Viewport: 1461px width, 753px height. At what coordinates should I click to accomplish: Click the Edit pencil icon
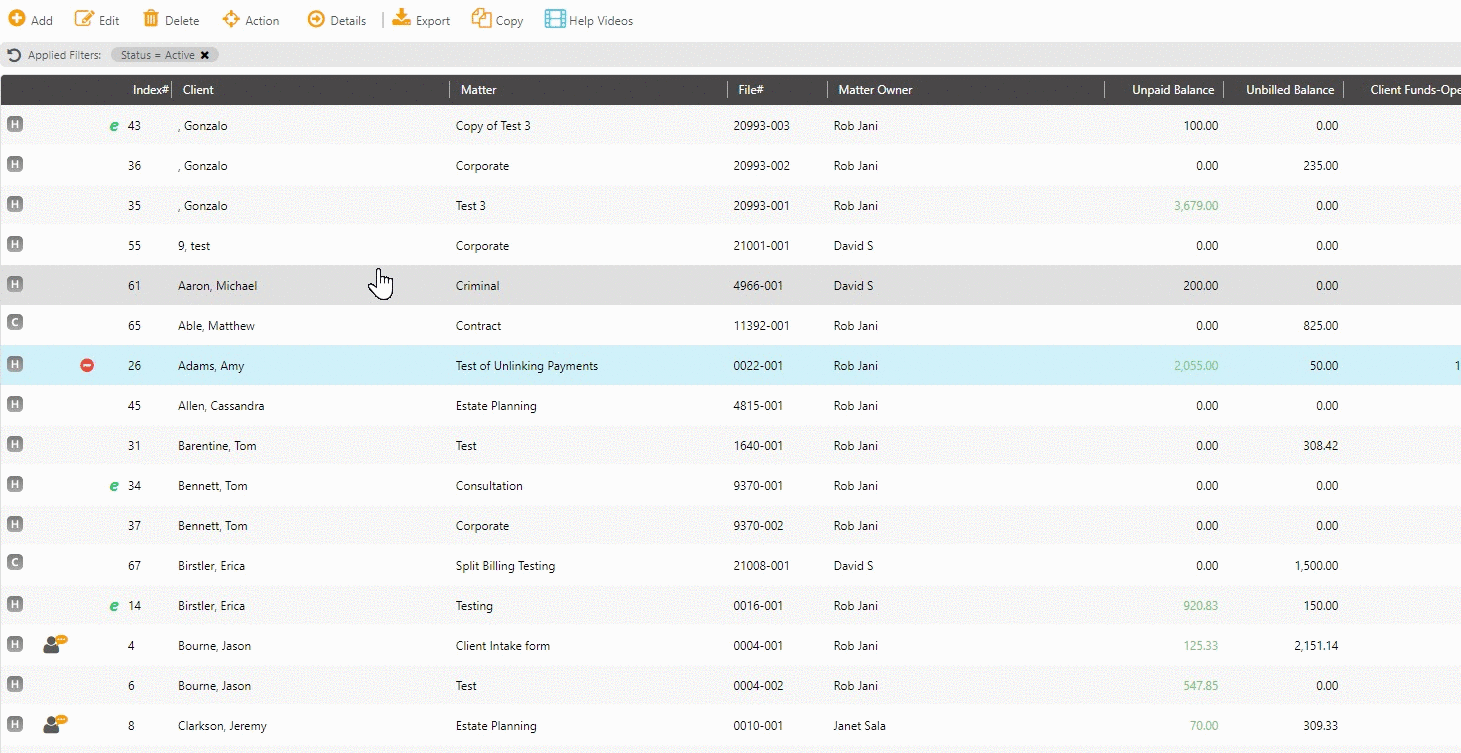coord(85,19)
